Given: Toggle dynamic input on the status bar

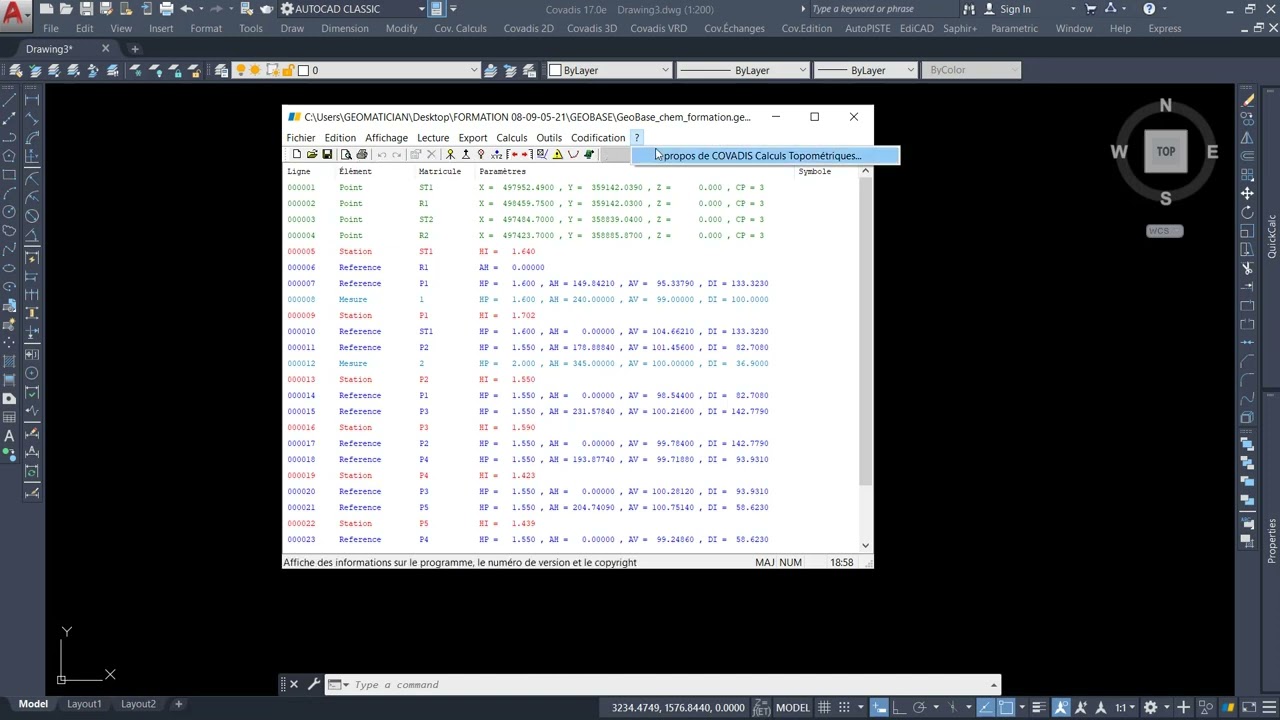Looking at the screenshot, I should (x=878, y=707).
